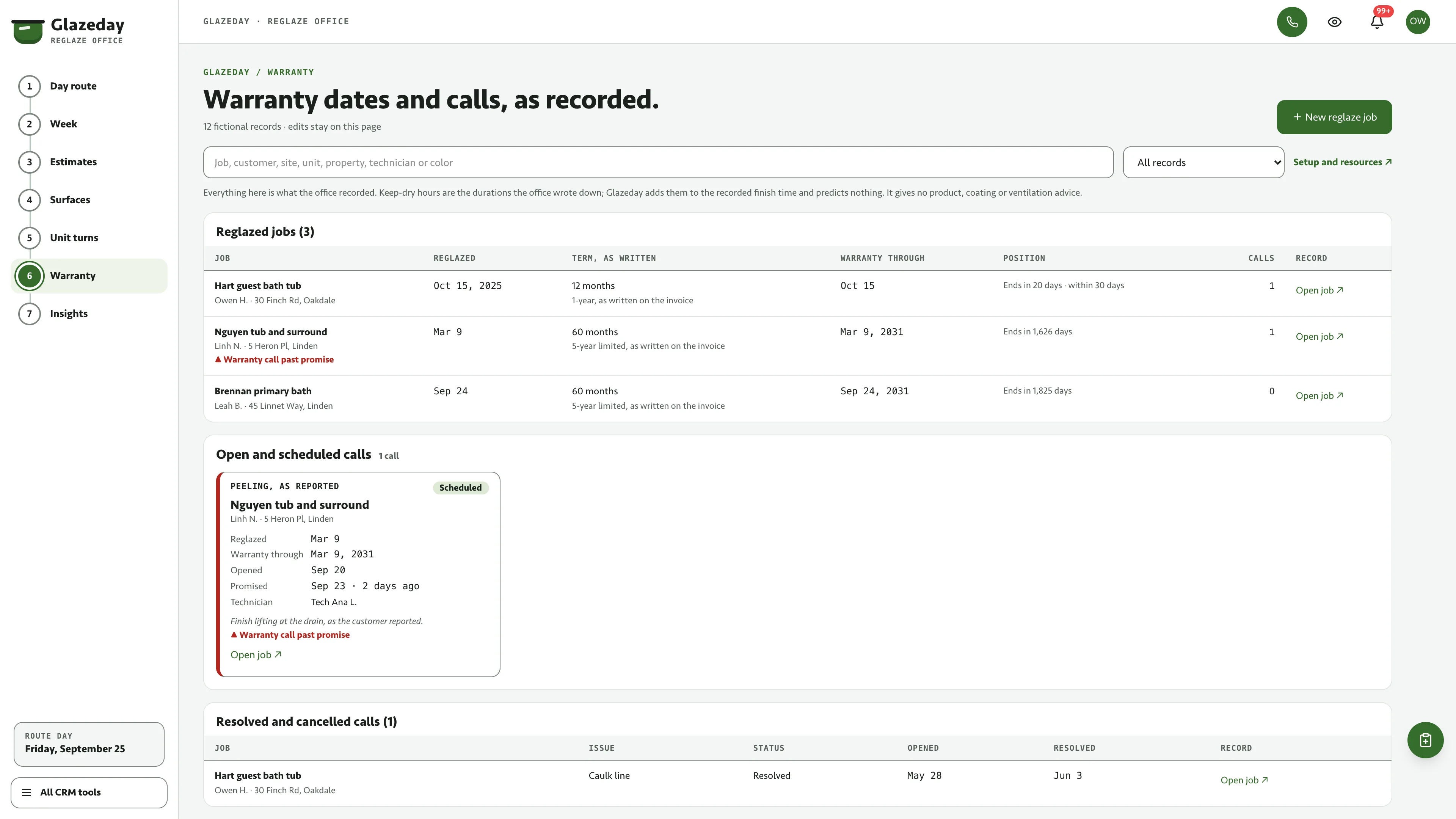Screen dimensions: 1456x819
Task: Click 'Brennan primary bath' job name
Action: click(x=263, y=391)
